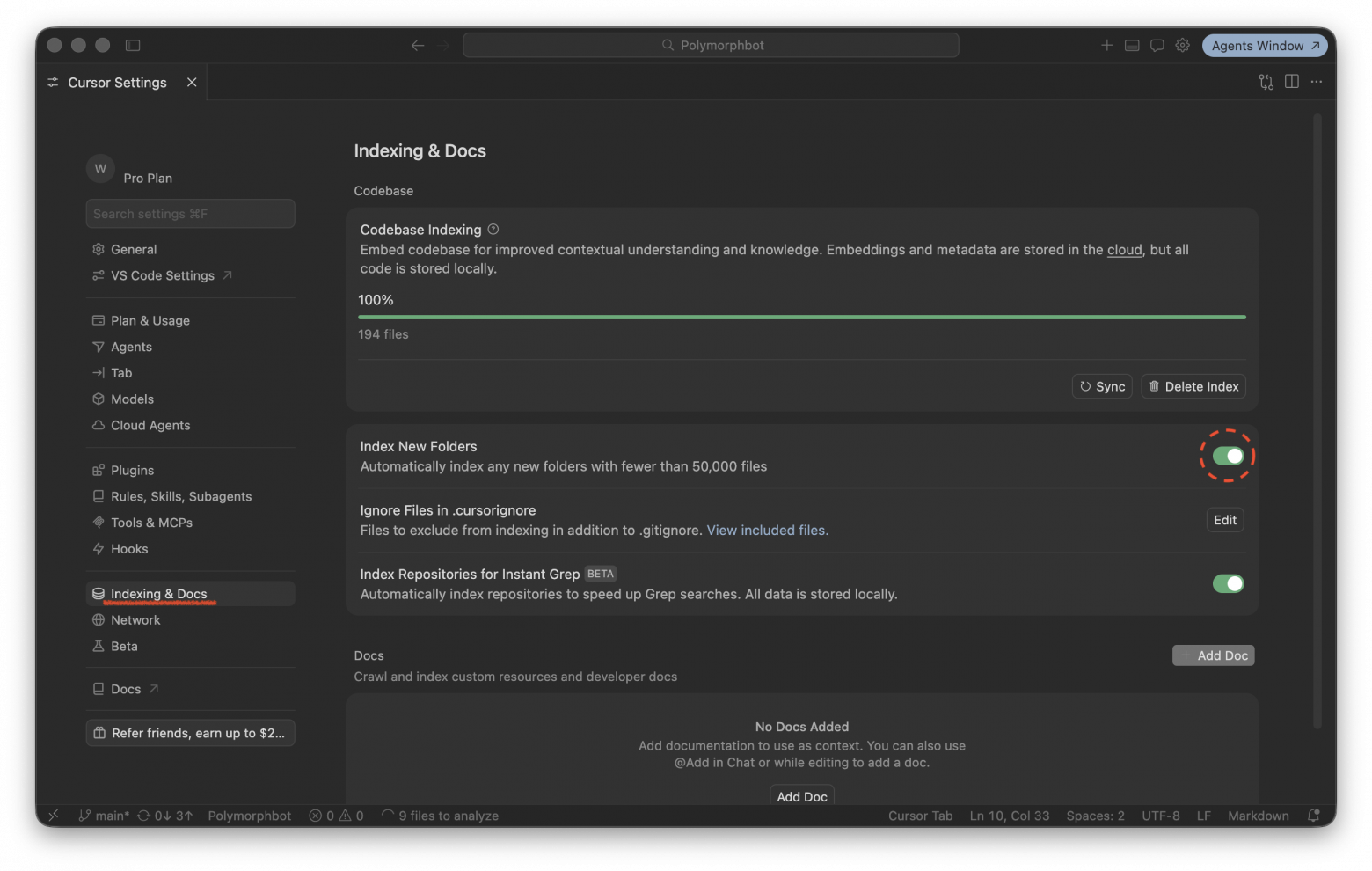Open errors and warnings count in status bar
Viewport: 1372px width, 871px height.
(336, 816)
